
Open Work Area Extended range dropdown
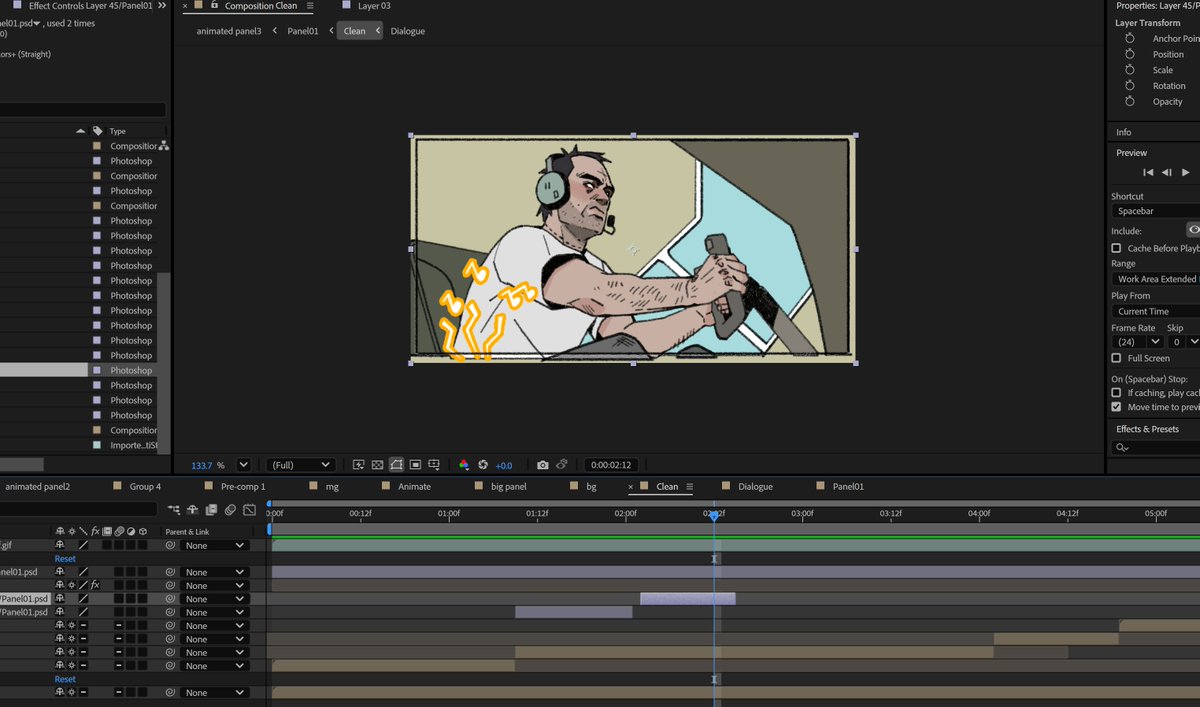click(x=1156, y=279)
